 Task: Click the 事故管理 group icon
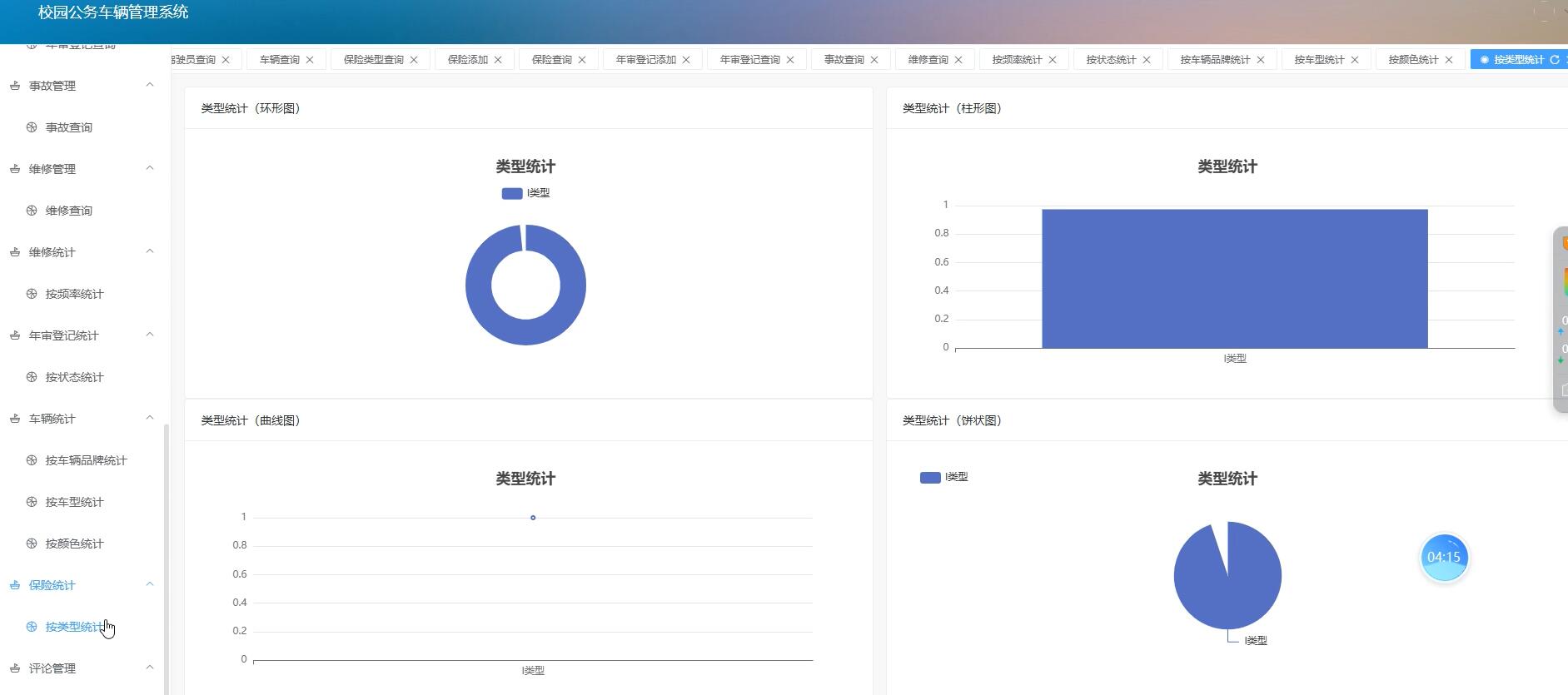click(15, 86)
